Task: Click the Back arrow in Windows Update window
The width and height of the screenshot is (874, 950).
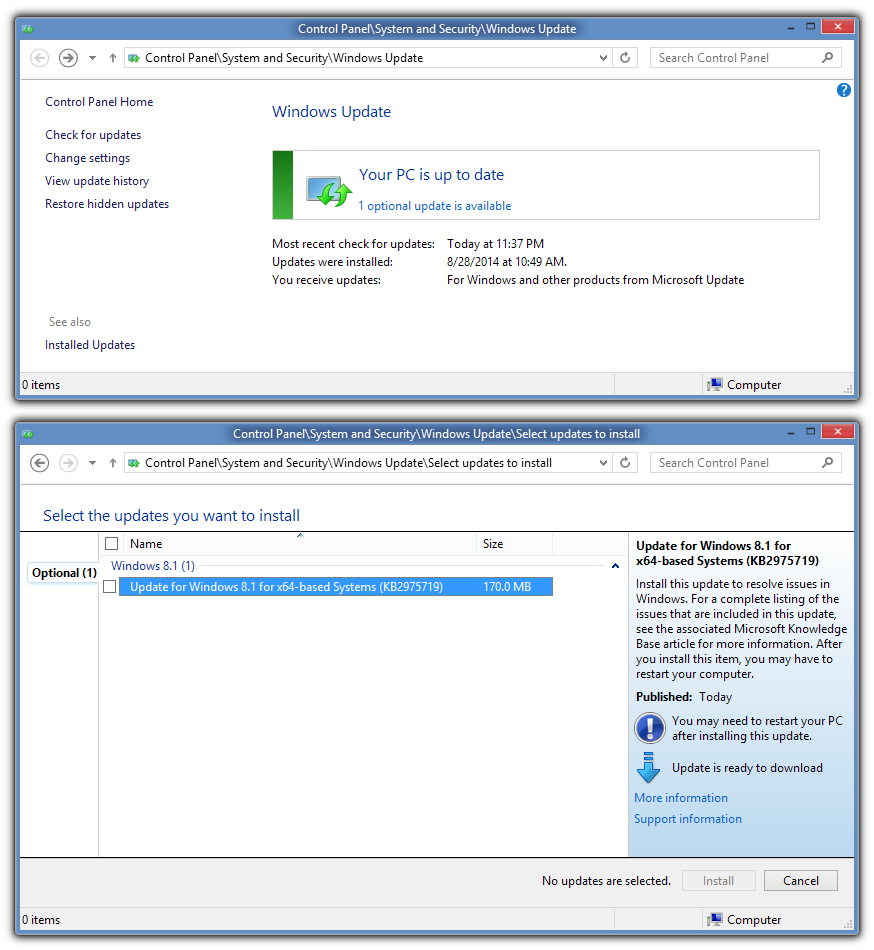Action: 39,58
